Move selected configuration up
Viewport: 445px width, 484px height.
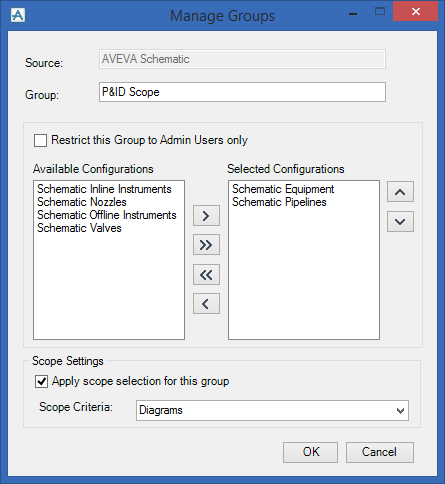click(400, 192)
